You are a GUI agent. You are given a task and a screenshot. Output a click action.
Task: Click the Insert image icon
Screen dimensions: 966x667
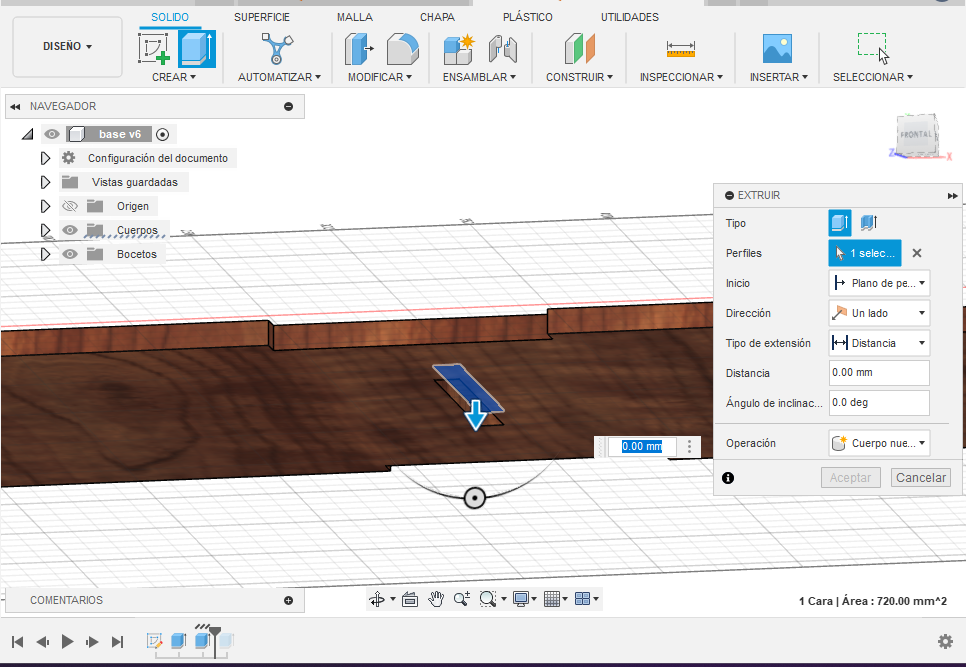pos(777,49)
